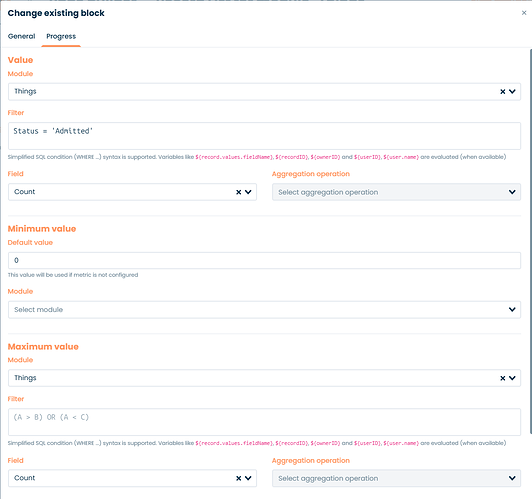
Task: Click the Maximum value filter text area
Action: click(264, 422)
